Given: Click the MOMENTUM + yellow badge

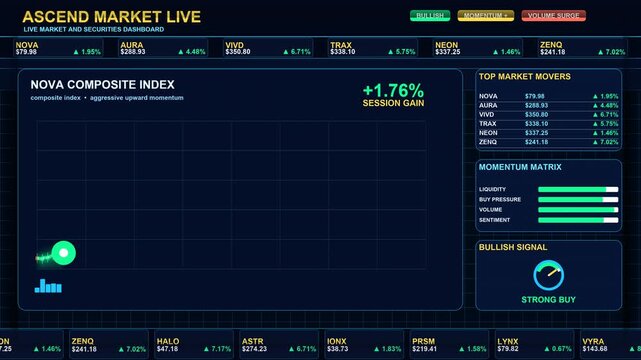Looking at the screenshot, I should 486,16.
